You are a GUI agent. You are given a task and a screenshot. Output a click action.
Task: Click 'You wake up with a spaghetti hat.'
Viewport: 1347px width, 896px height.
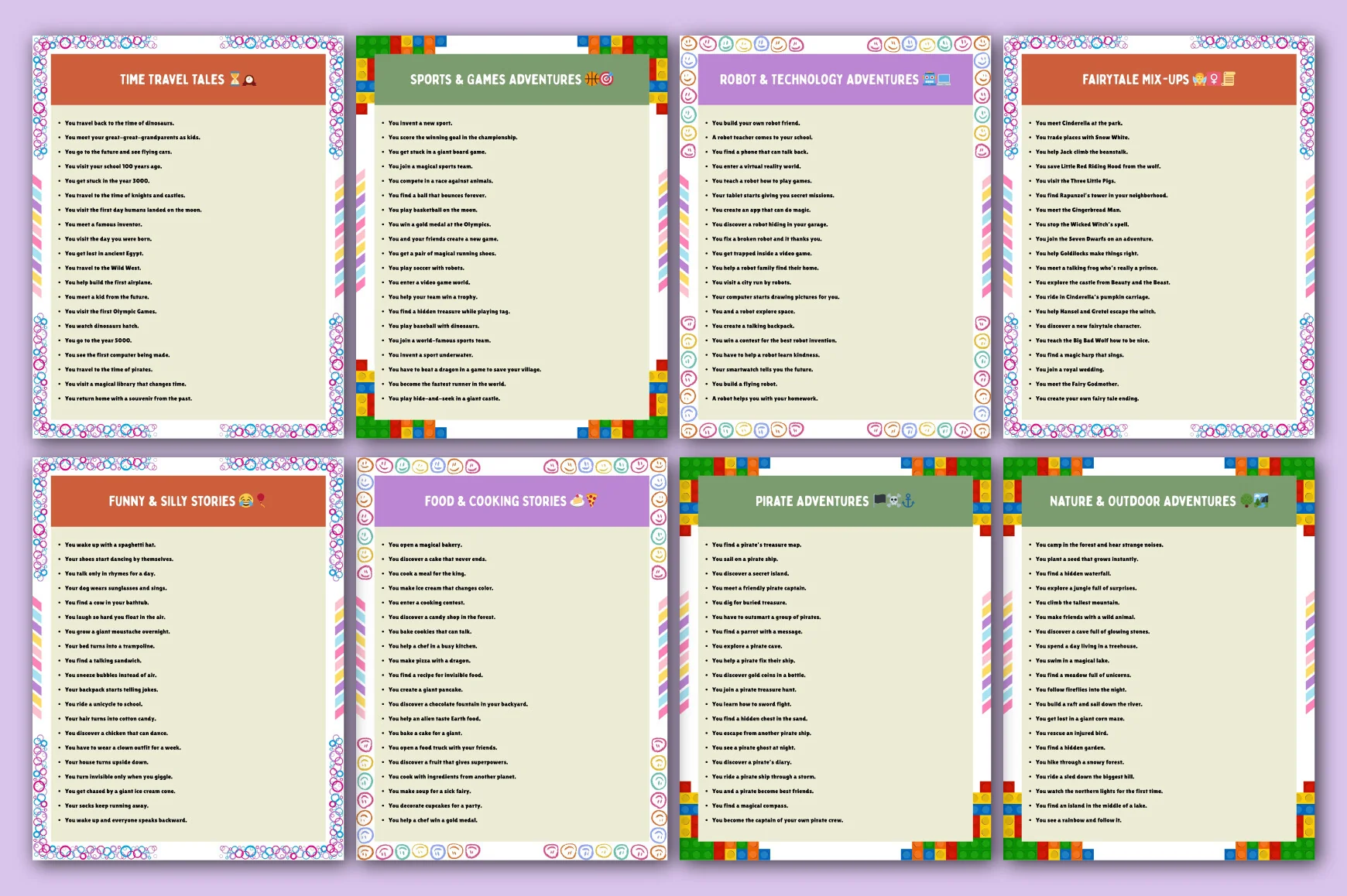110,545
